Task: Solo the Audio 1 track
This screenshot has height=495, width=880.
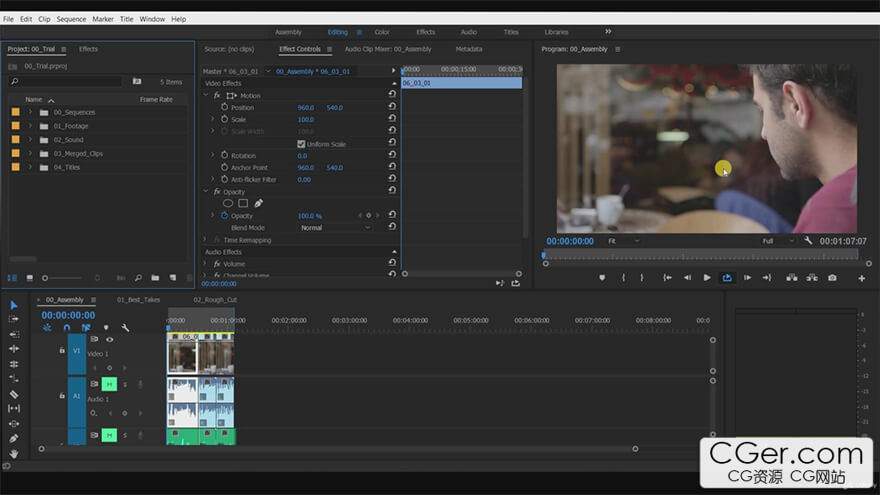Action: coord(125,385)
